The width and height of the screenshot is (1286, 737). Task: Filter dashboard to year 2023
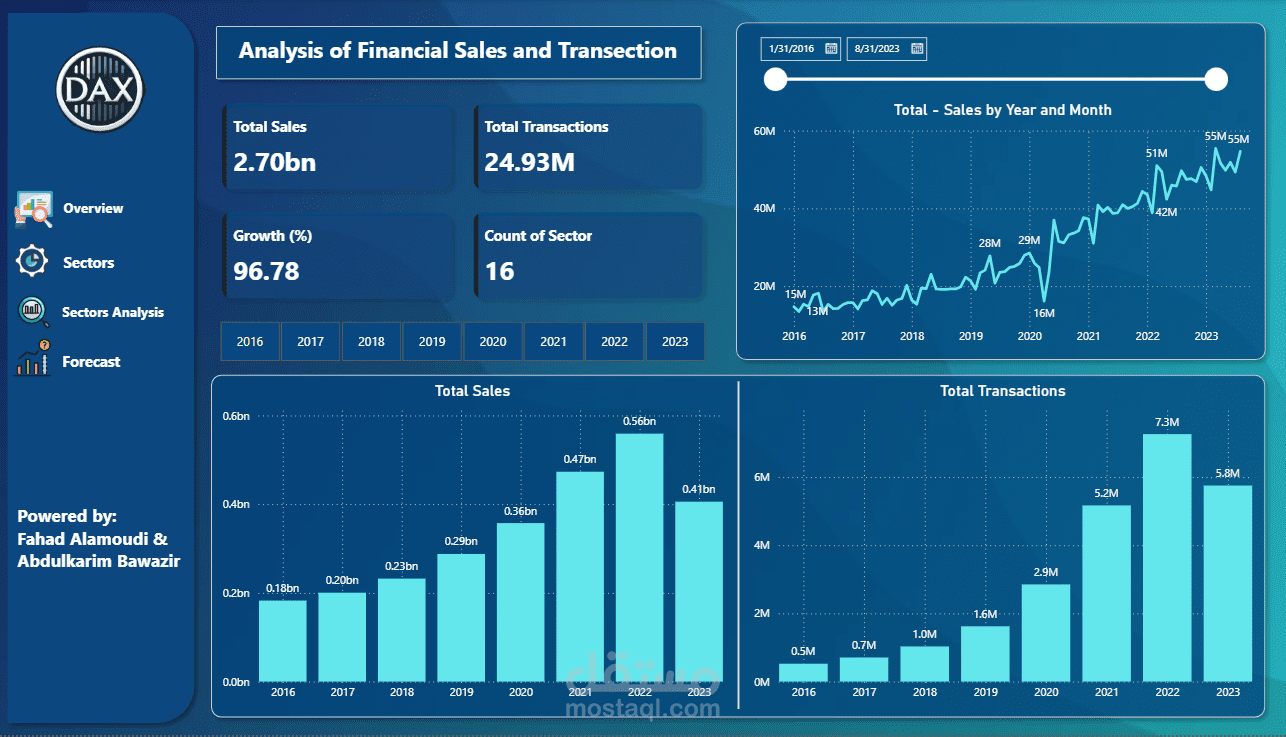(x=675, y=341)
